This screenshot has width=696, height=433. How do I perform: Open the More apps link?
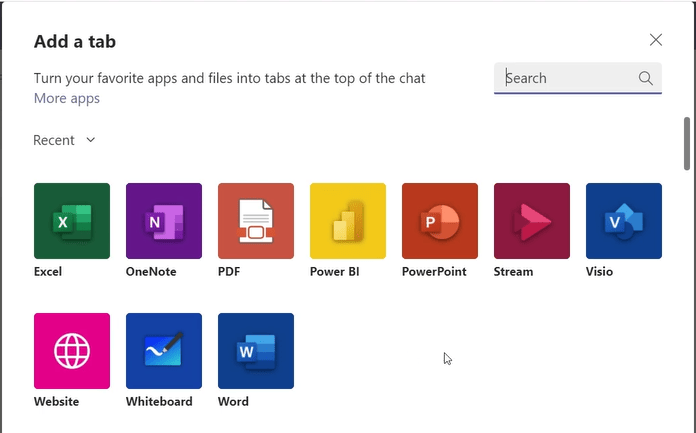(67, 98)
